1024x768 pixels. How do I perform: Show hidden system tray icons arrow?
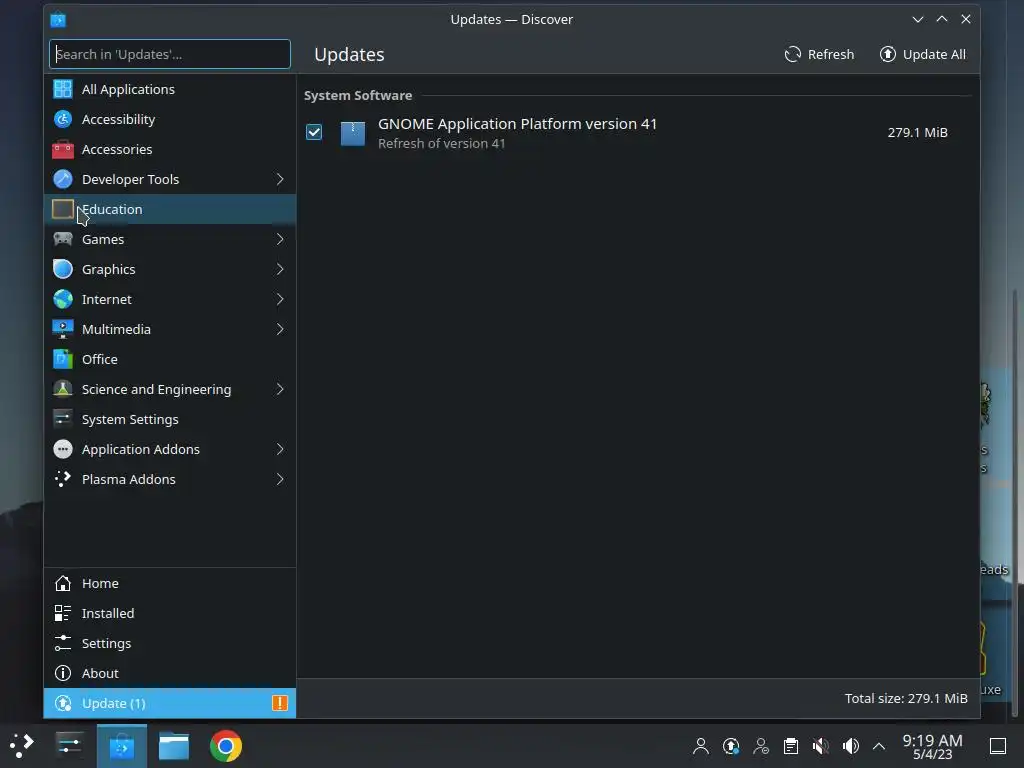point(879,746)
